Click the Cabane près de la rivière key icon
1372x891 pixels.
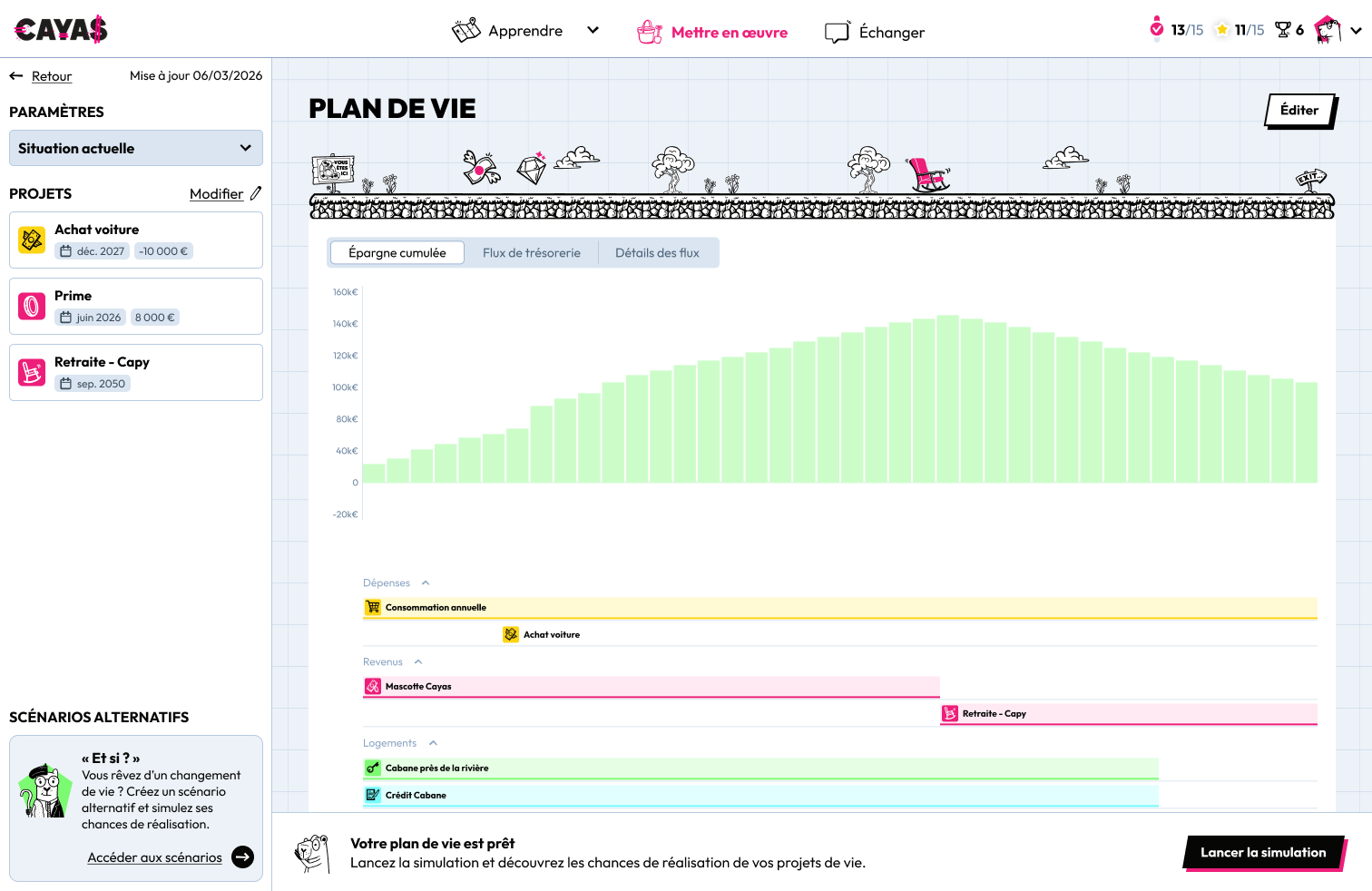click(x=373, y=768)
